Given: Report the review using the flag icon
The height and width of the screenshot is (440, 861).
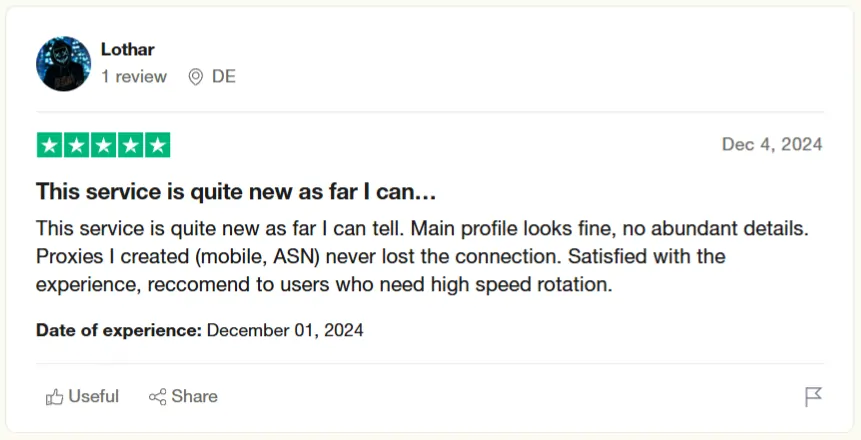Looking at the screenshot, I should click(813, 397).
